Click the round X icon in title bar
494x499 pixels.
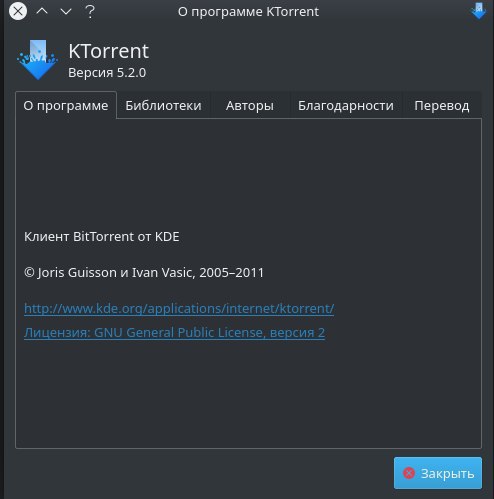[x=18, y=11]
